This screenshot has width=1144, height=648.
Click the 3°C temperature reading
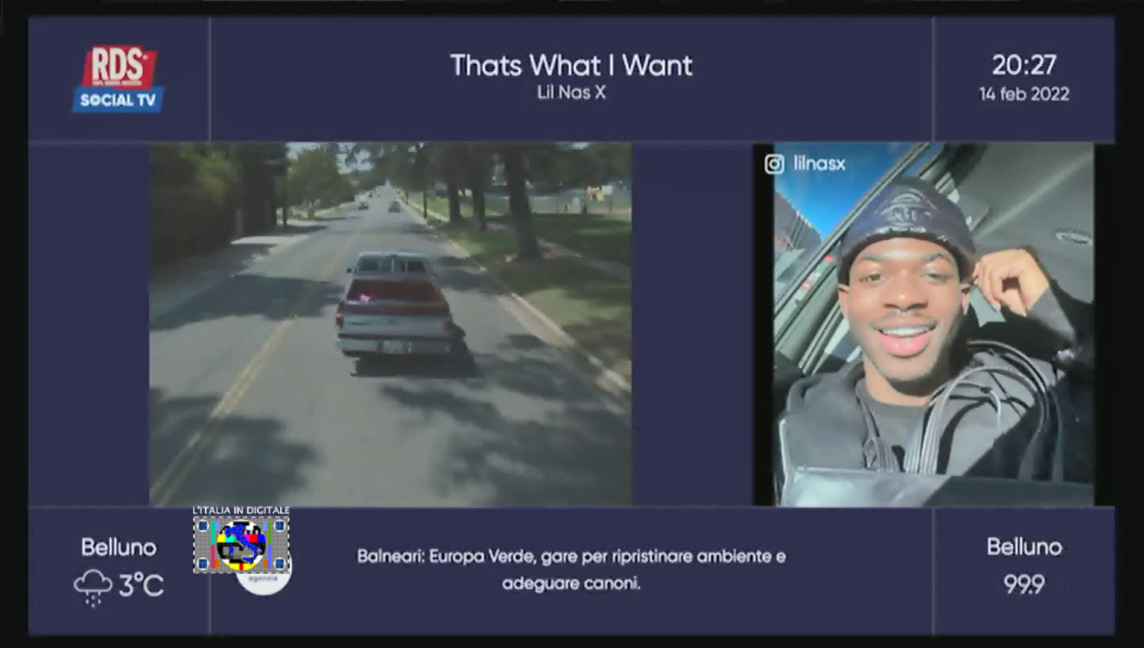point(142,585)
